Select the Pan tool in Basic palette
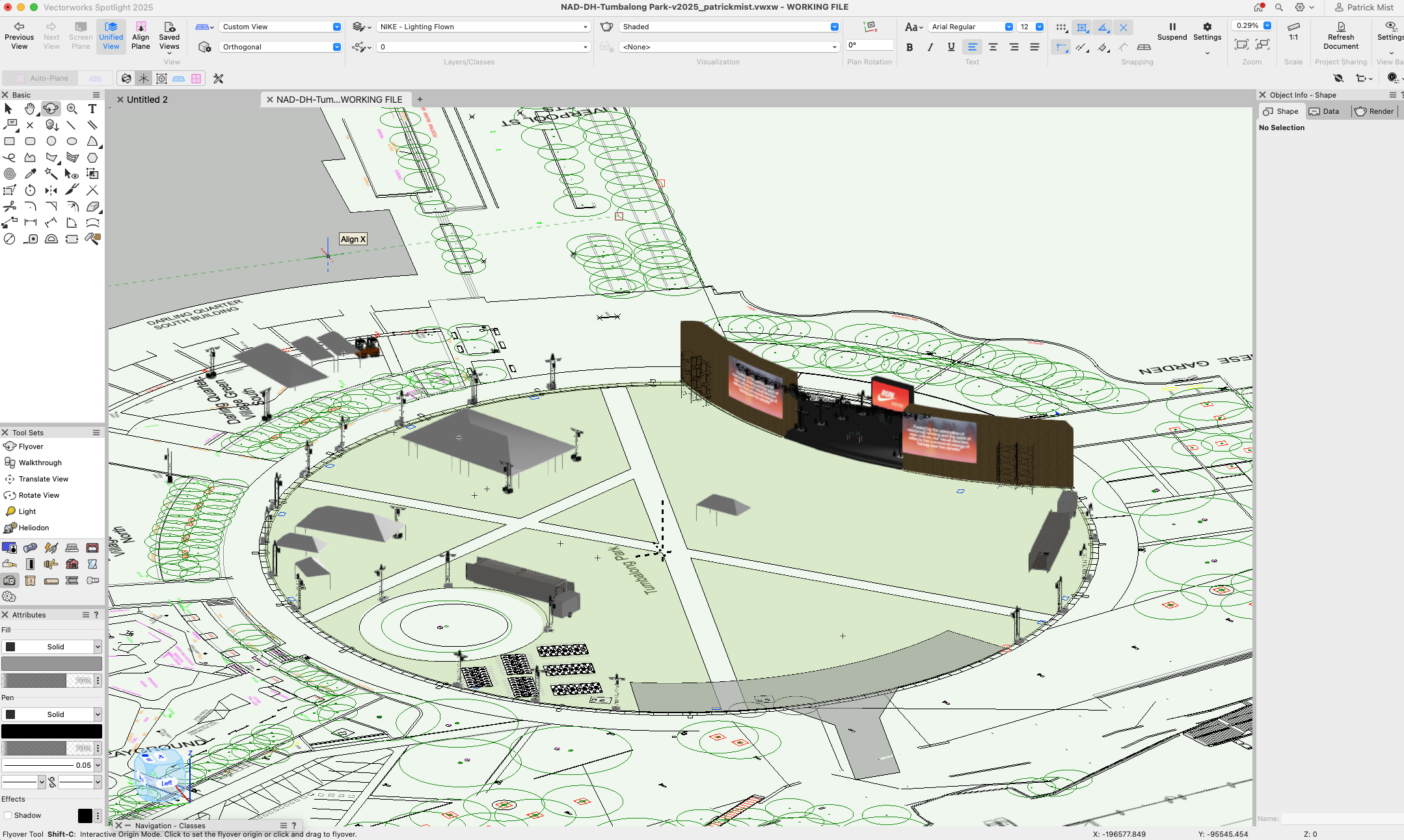 coord(29,109)
